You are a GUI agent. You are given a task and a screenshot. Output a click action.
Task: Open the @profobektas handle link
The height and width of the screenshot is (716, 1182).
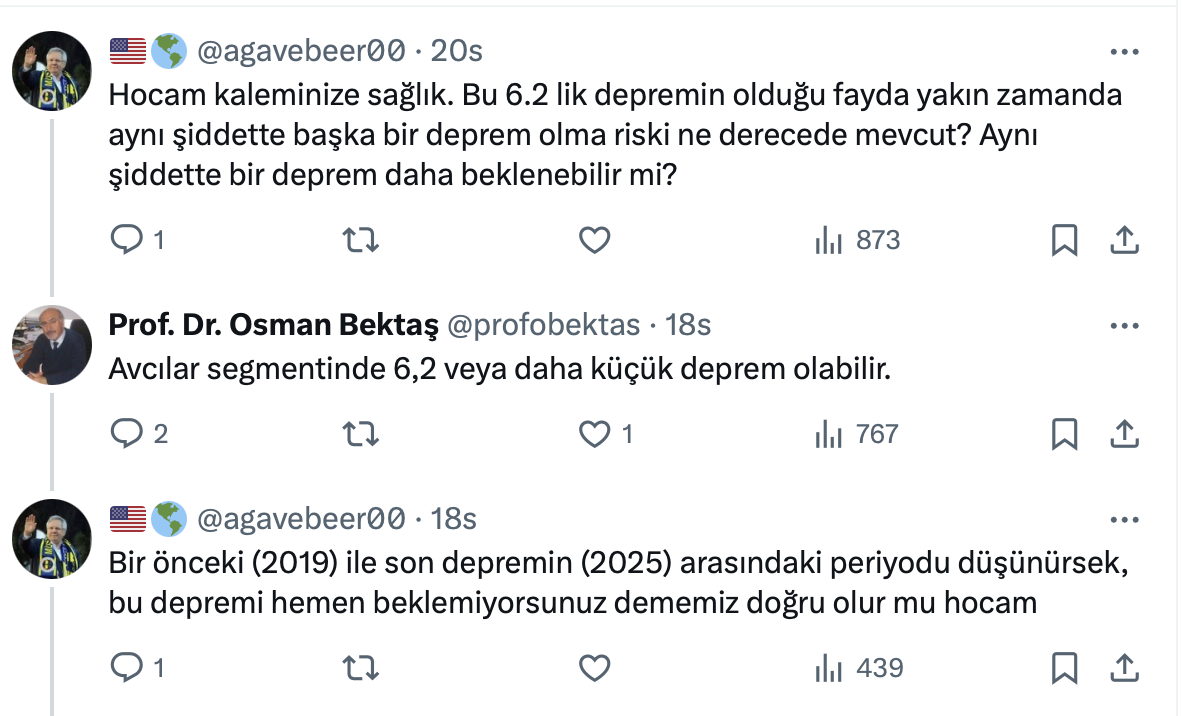[542, 325]
